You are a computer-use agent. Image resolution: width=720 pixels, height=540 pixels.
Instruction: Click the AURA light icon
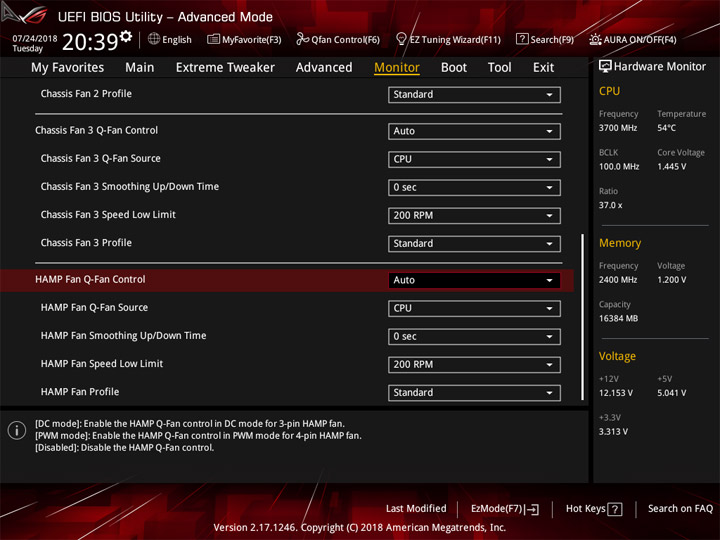pyautogui.click(x=595, y=39)
